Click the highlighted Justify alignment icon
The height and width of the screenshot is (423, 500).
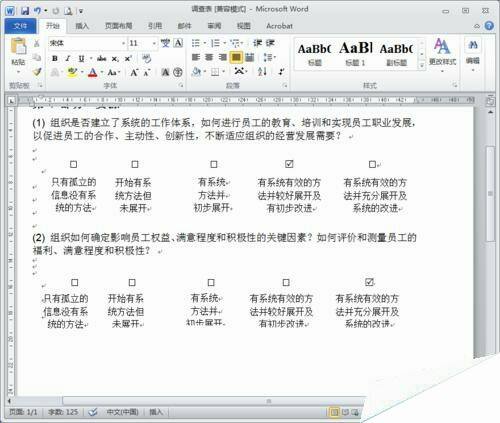[236, 57]
